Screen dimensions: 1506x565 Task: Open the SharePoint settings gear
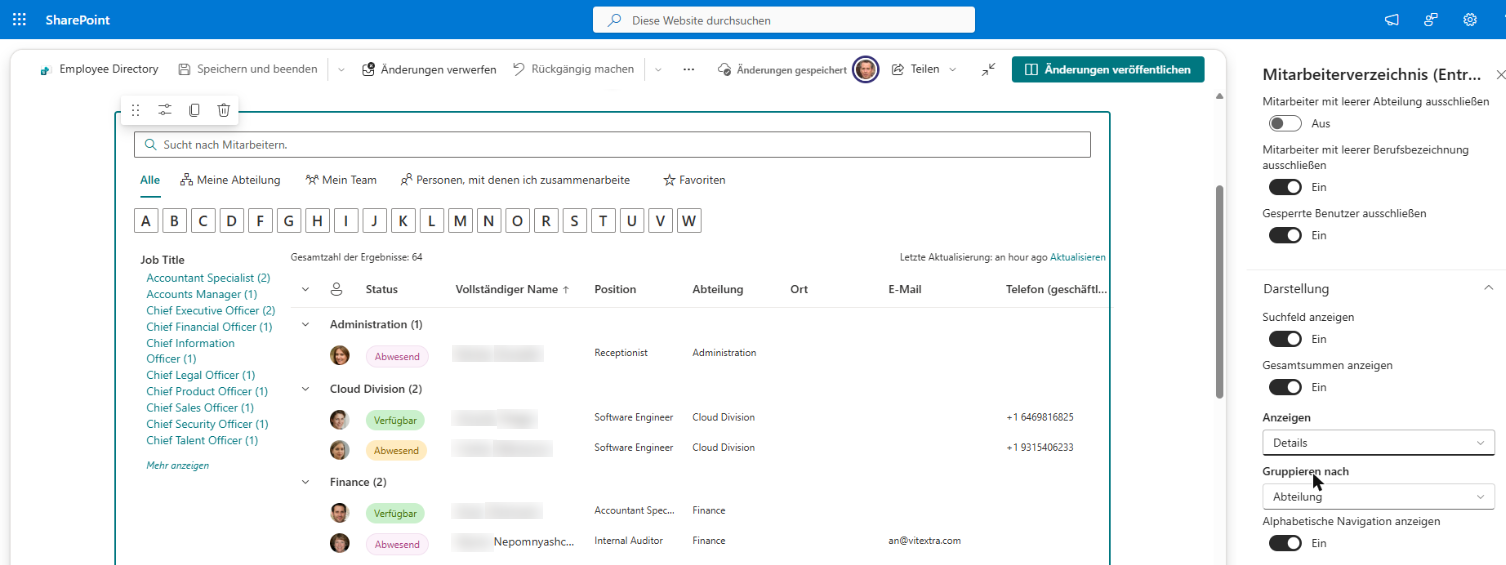tap(1469, 20)
